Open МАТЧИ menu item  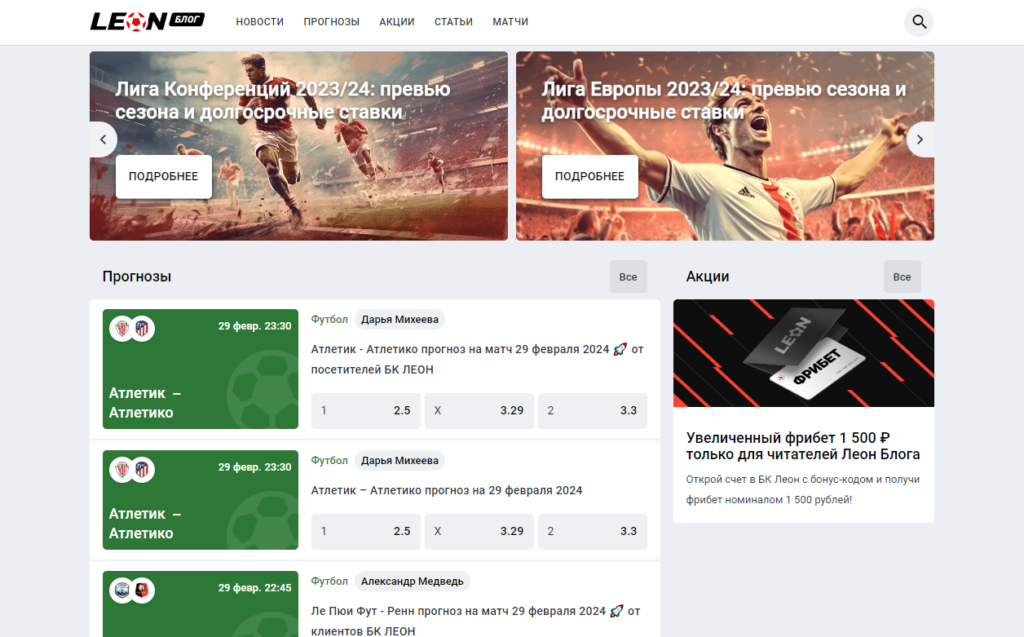coord(510,22)
